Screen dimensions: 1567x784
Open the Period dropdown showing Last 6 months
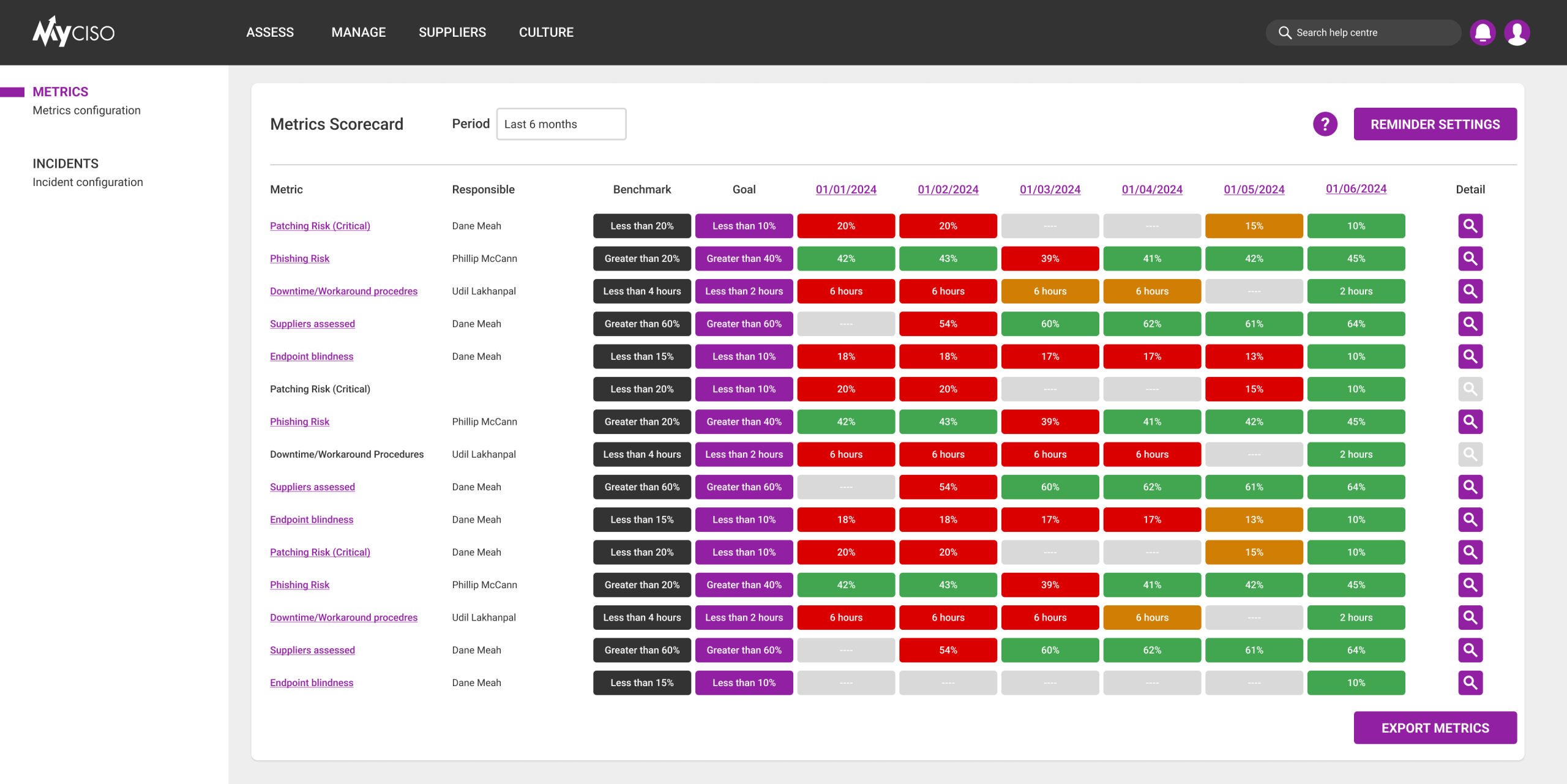561,124
